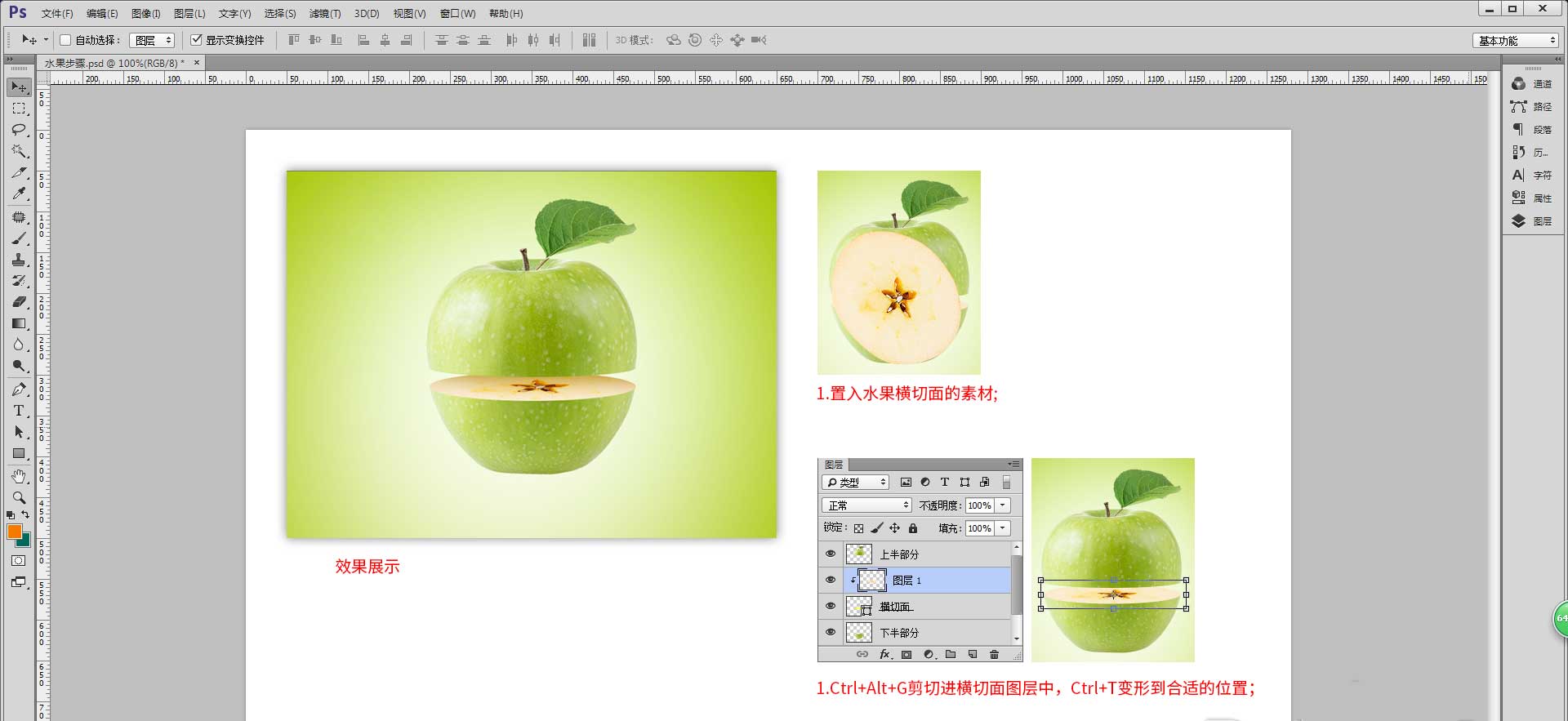Select the Hand tool

(x=19, y=476)
